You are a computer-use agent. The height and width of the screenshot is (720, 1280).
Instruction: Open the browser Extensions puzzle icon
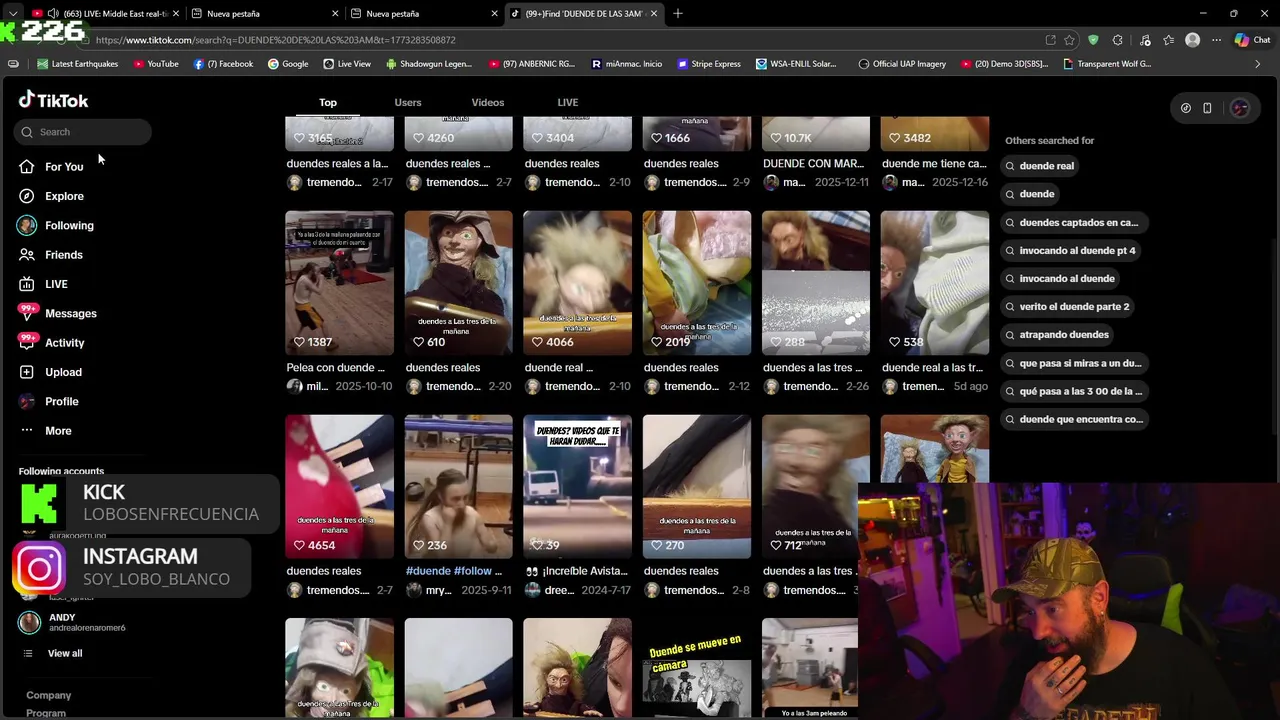pyautogui.click(x=1117, y=40)
